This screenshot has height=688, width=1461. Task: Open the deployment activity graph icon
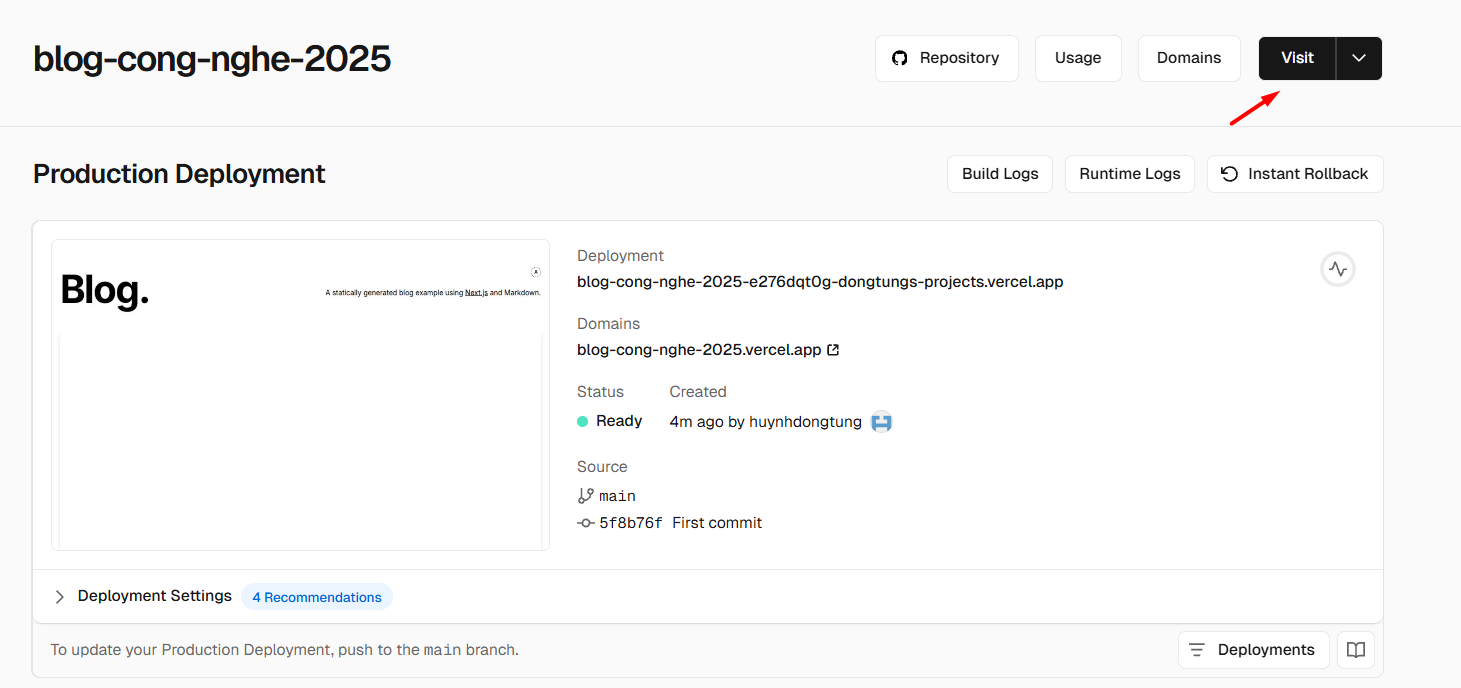tap(1337, 268)
